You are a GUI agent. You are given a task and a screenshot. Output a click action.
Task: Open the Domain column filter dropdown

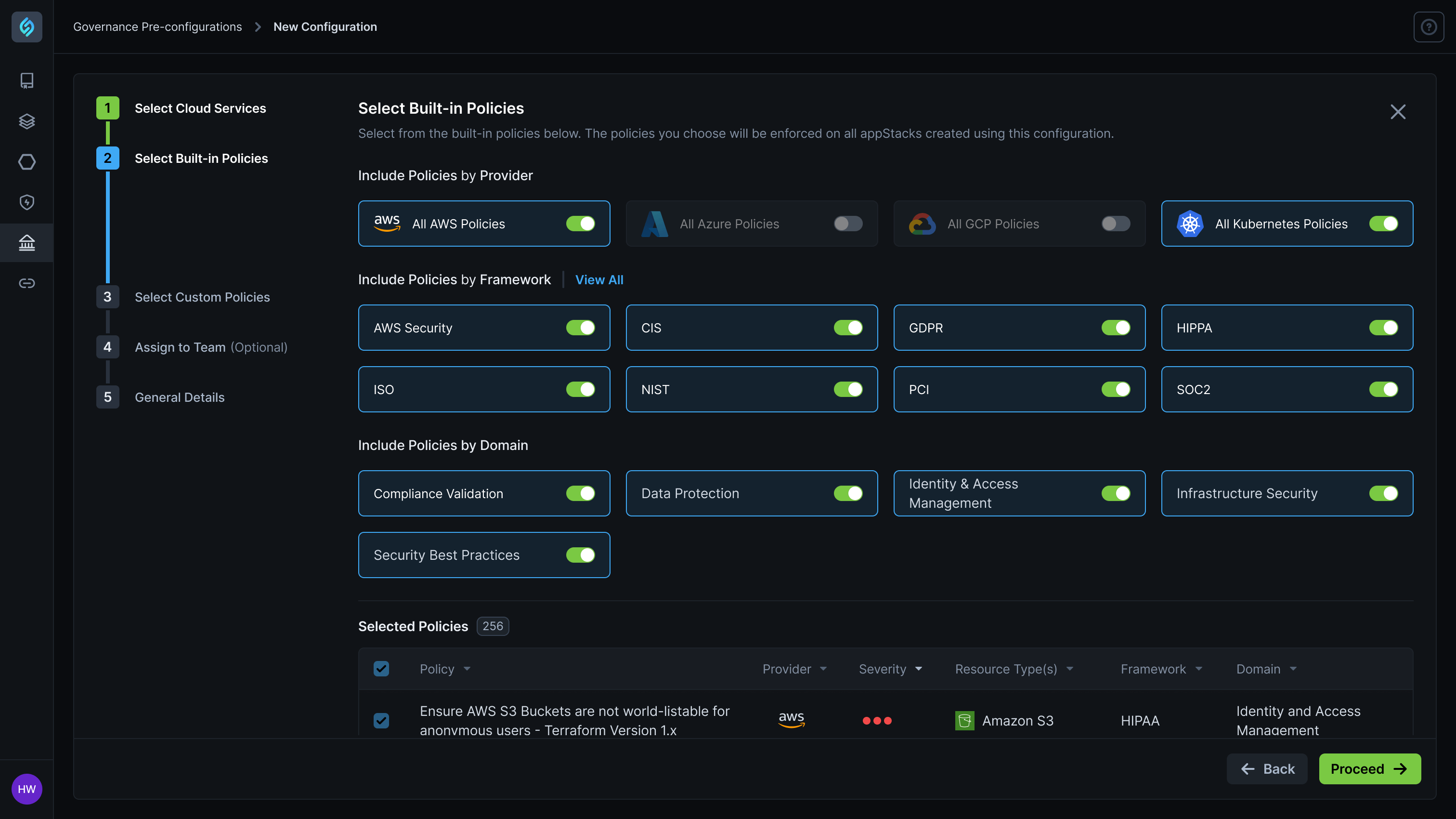tap(1293, 669)
